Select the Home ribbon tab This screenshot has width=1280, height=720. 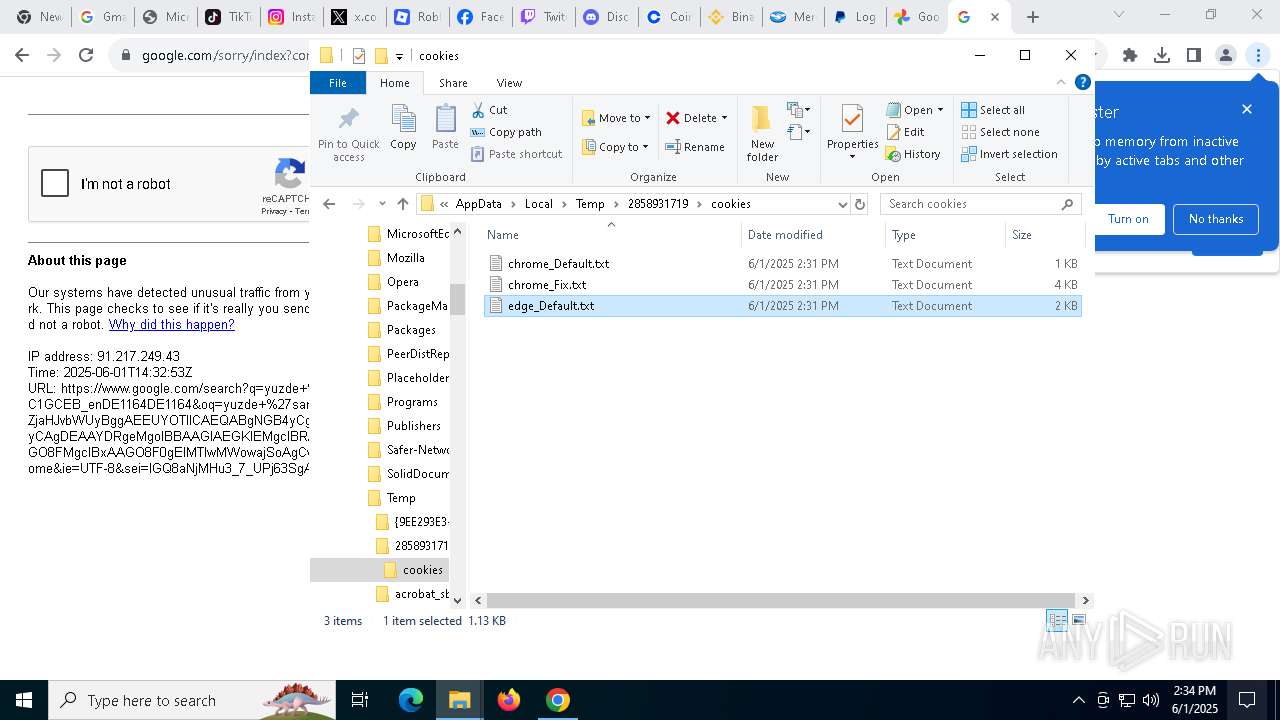pos(394,83)
